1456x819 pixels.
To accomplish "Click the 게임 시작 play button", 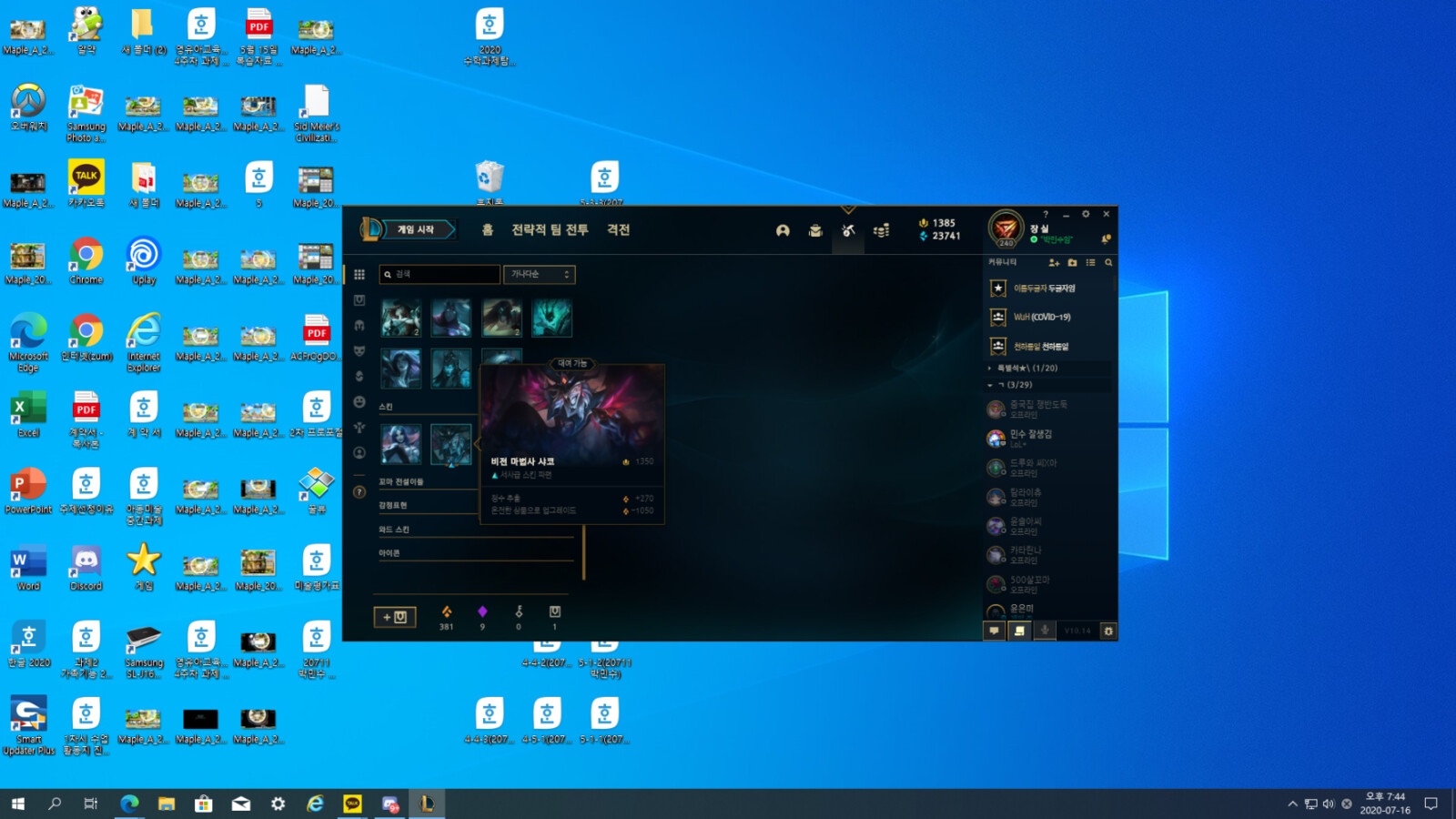I will click(x=415, y=229).
